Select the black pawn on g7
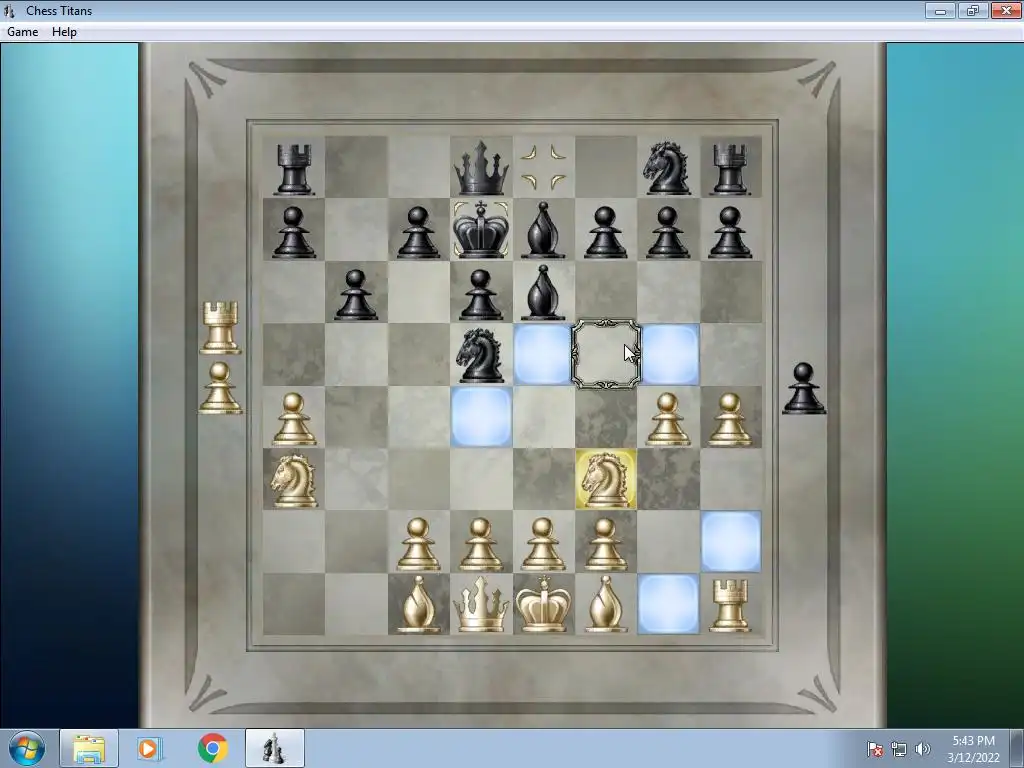 tap(667, 232)
